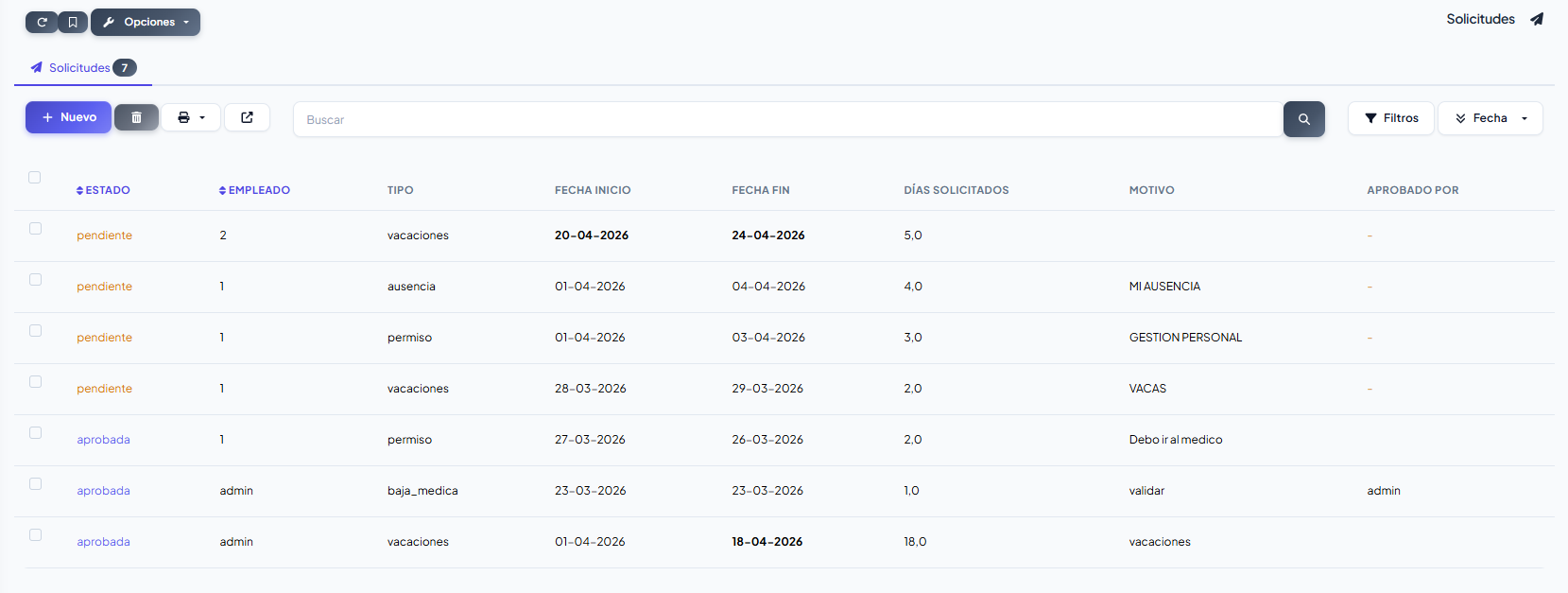Click the MOTIVO column header
The height and width of the screenshot is (593, 1568).
[x=1151, y=190]
